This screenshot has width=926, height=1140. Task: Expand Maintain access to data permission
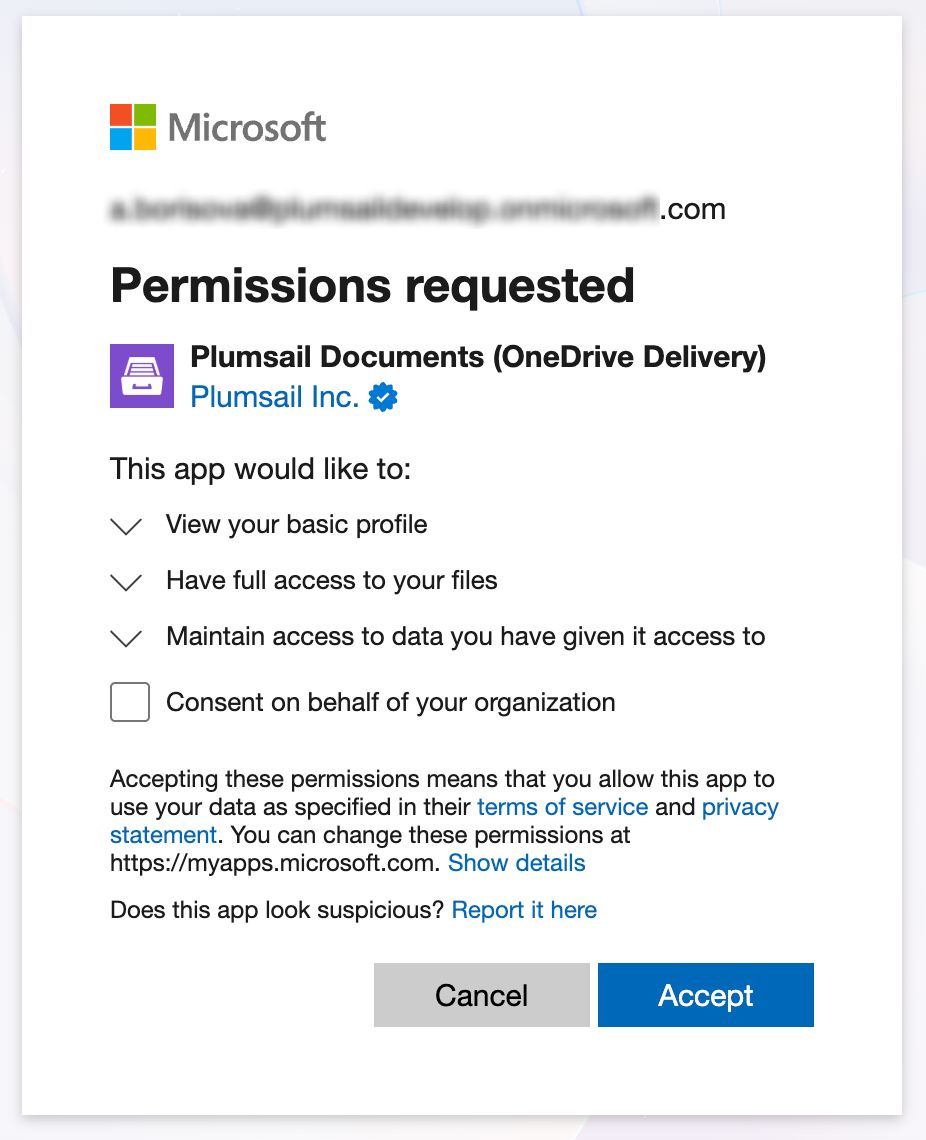[126, 637]
